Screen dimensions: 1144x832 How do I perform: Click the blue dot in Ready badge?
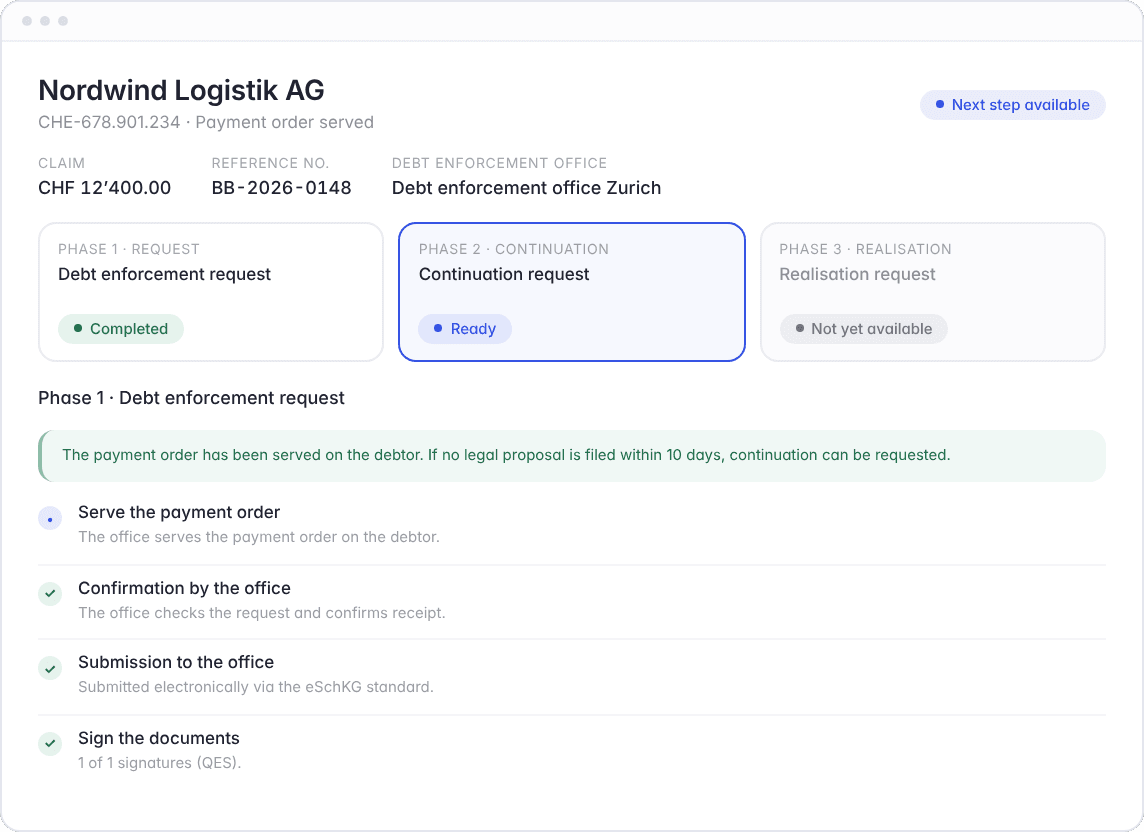tap(438, 328)
